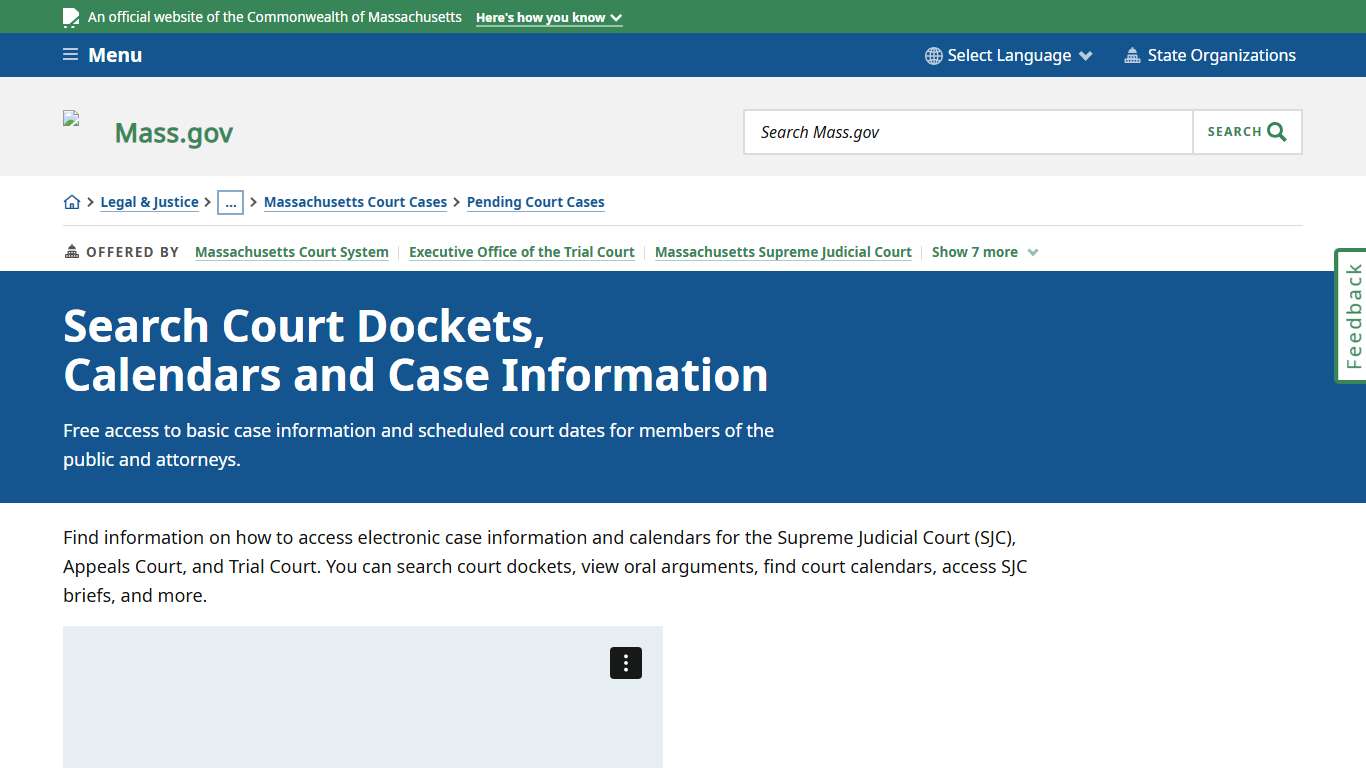This screenshot has width=1366, height=768.
Task: Open the Legal & Justice breadcrumb link
Action: (149, 201)
